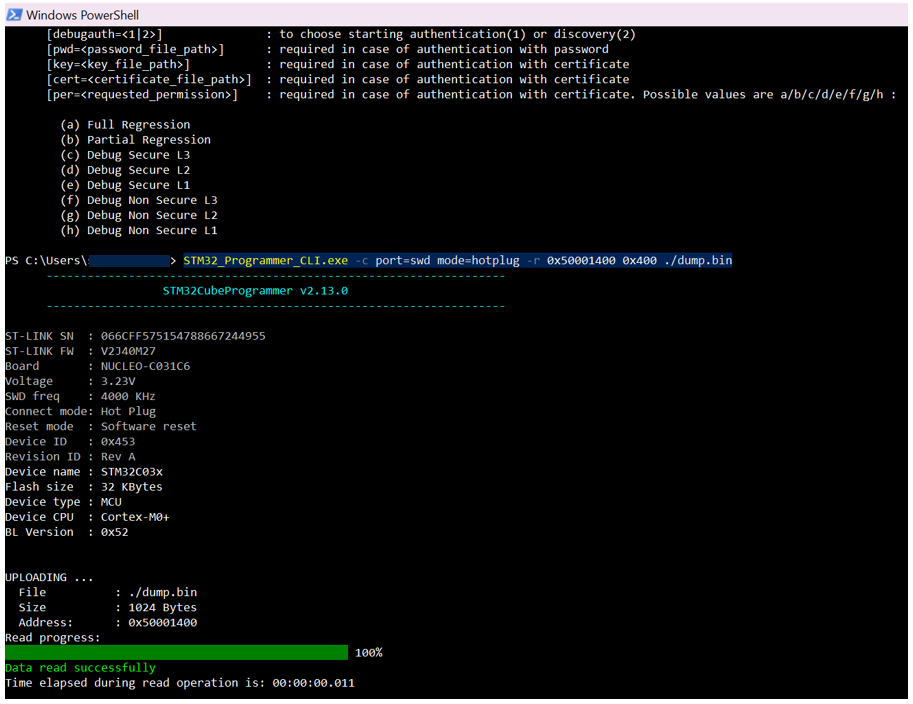Click the Revision ID value "Rev A"
Screen dimensions: 913x704
pyautogui.click(x=118, y=457)
